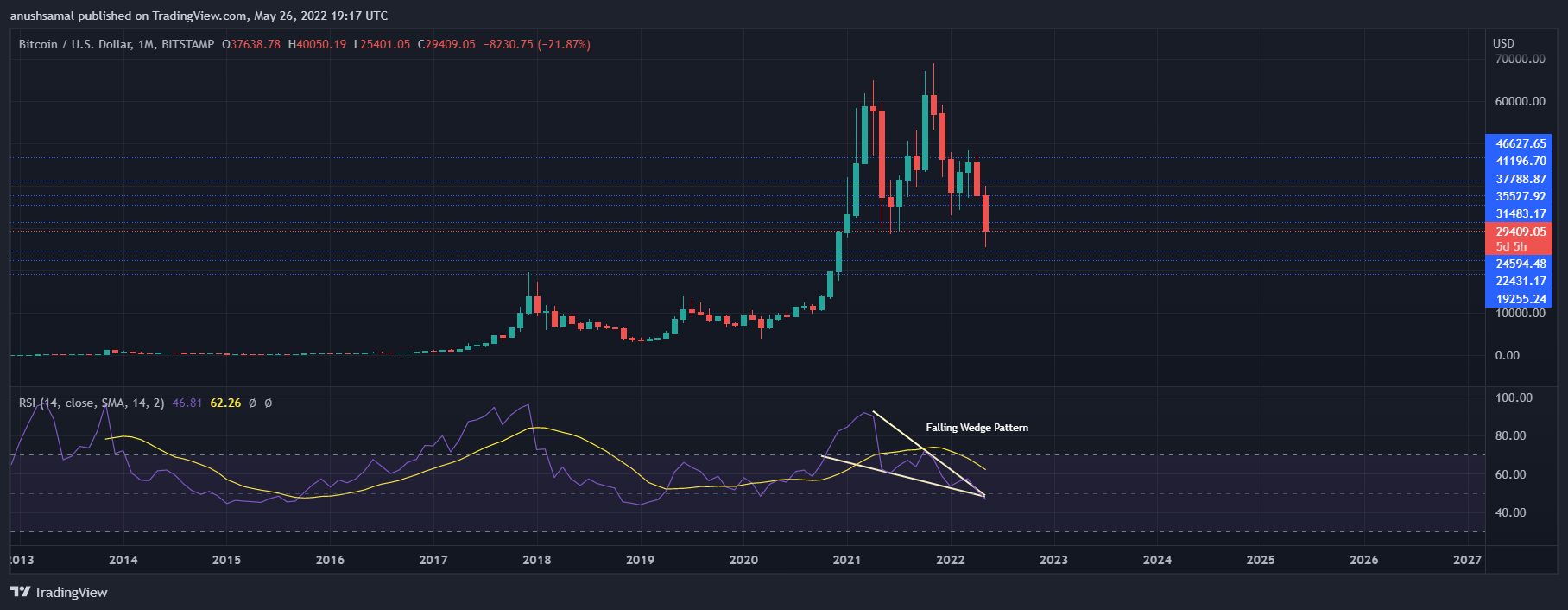Click the 80.00 RSI axis label
The width and height of the screenshot is (1568, 610).
pyautogui.click(x=1510, y=435)
